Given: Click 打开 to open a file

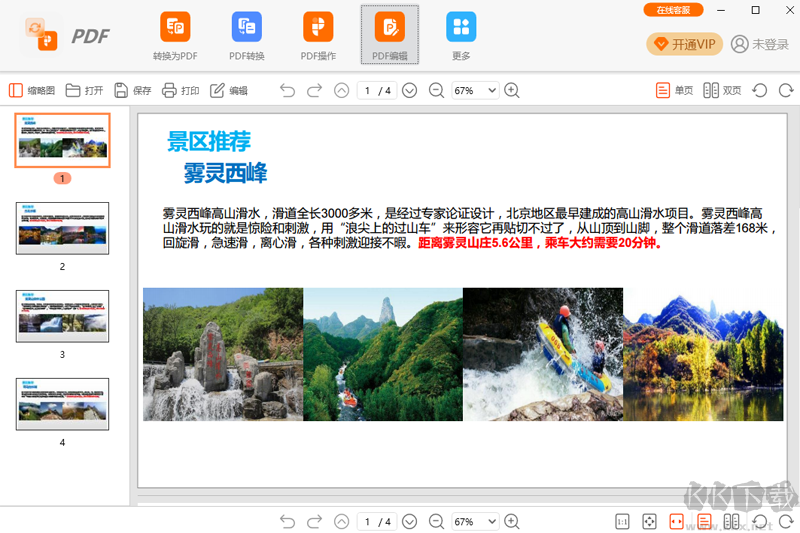Looking at the screenshot, I should tap(84, 91).
